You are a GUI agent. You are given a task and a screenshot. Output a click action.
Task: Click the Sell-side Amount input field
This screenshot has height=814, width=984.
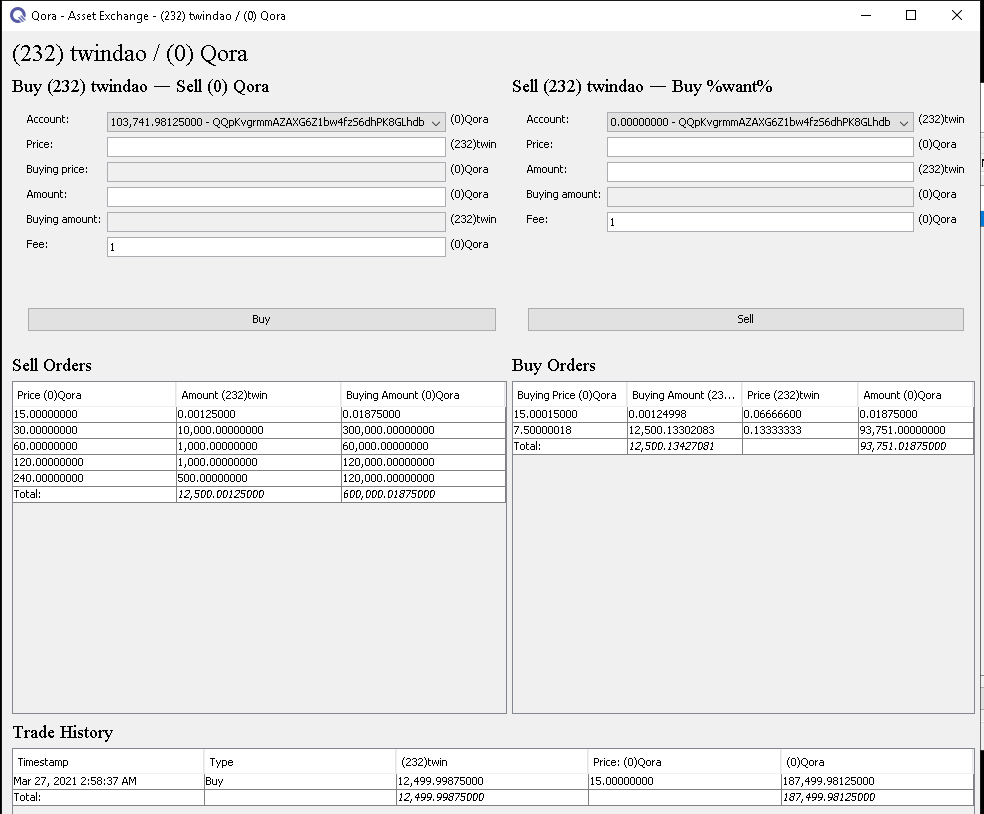[760, 172]
